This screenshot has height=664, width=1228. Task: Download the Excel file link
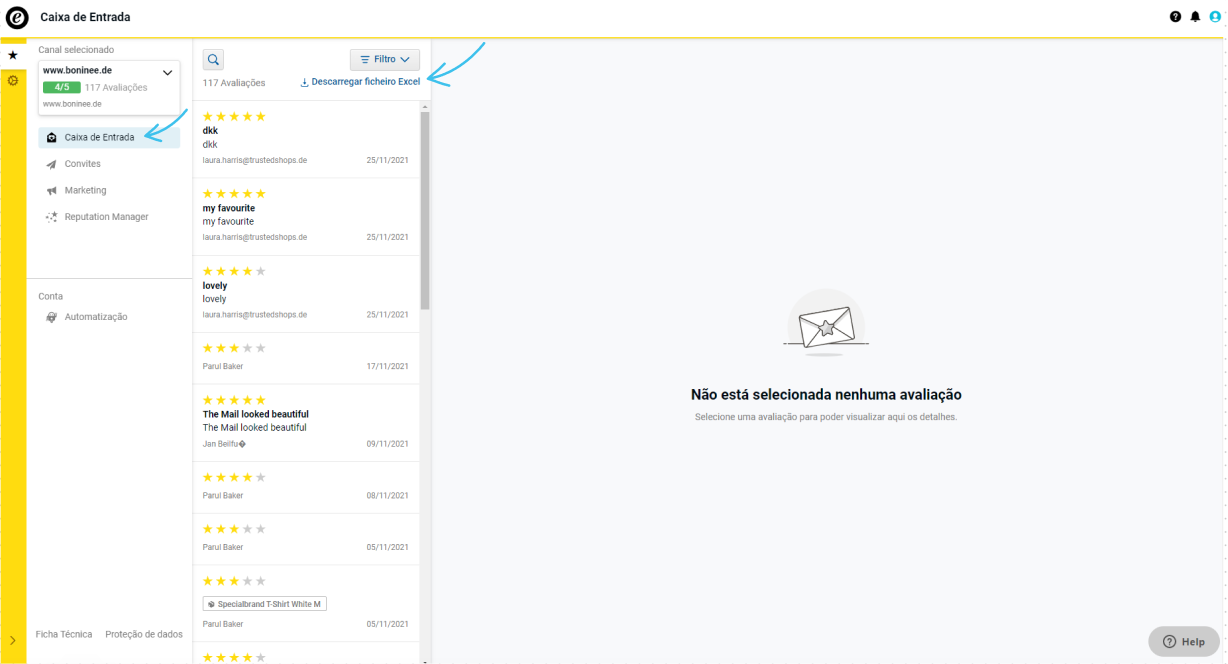coord(361,82)
